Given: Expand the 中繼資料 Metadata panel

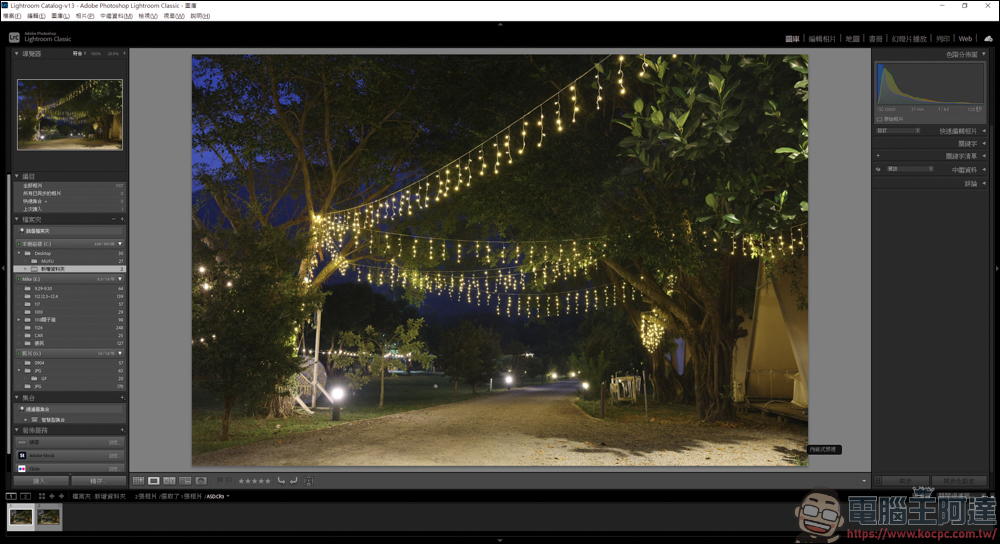Looking at the screenshot, I should click(984, 170).
